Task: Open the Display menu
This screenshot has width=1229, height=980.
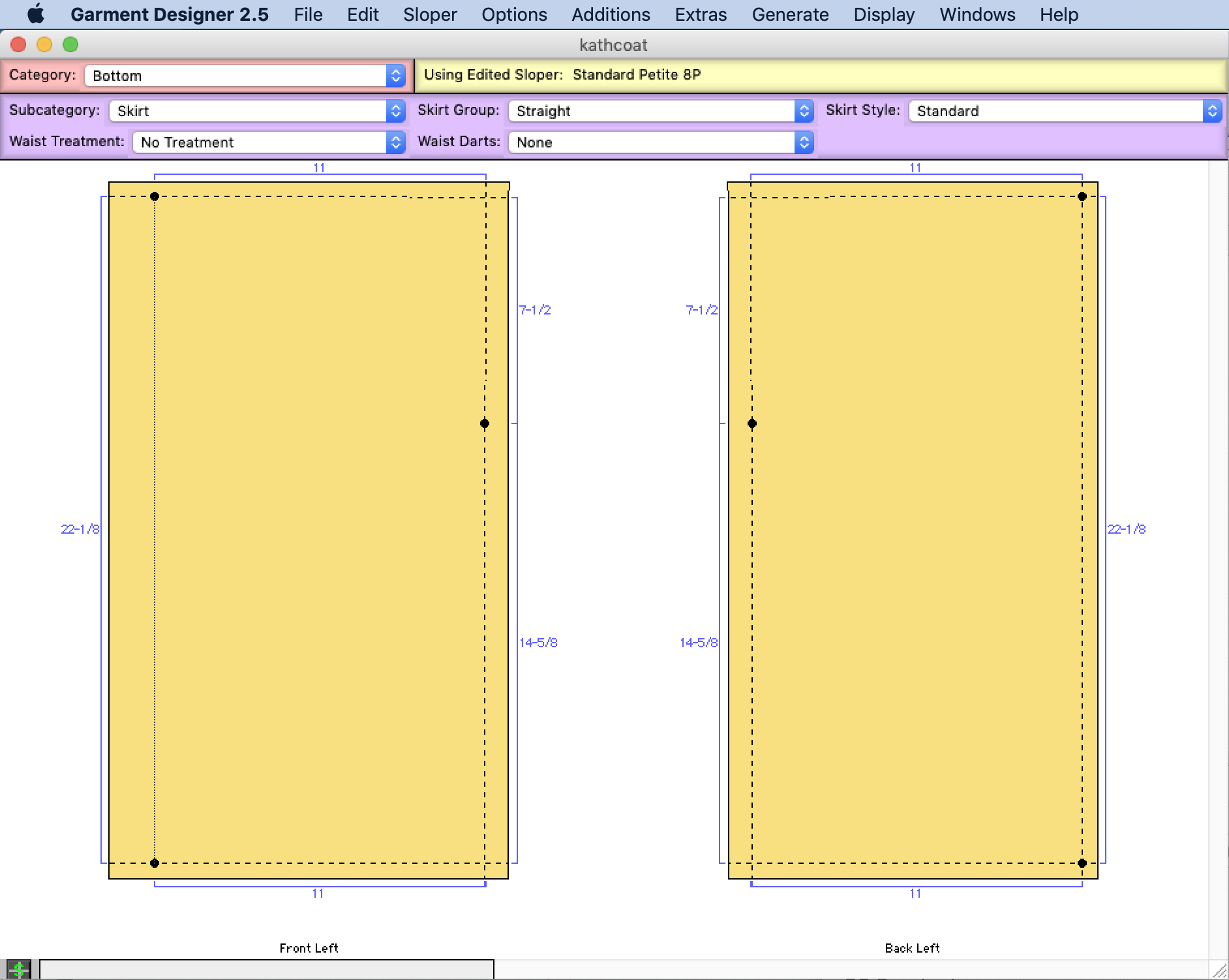Action: tap(884, 14)
